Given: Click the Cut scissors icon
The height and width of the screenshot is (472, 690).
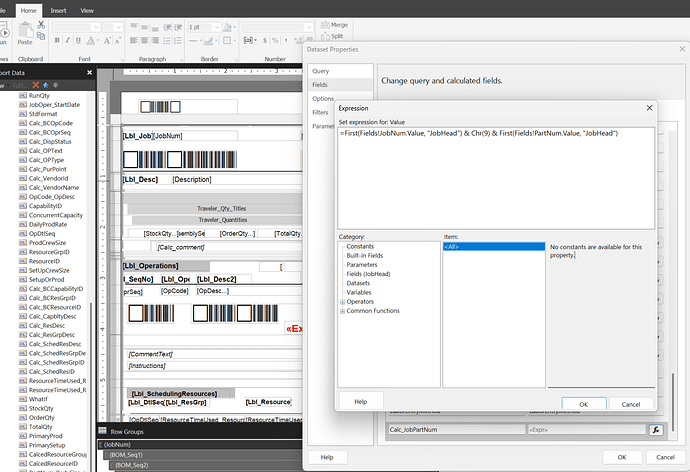Looking at the screenshot, I should [41, 25].
